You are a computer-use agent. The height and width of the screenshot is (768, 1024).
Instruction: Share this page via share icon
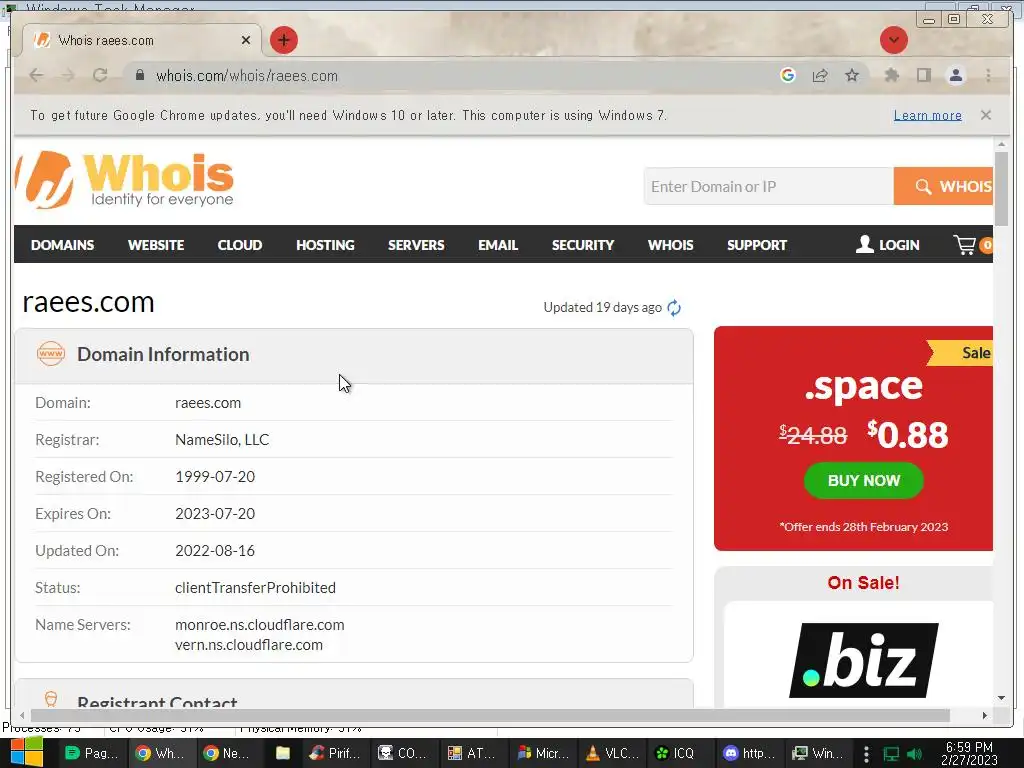820,75
